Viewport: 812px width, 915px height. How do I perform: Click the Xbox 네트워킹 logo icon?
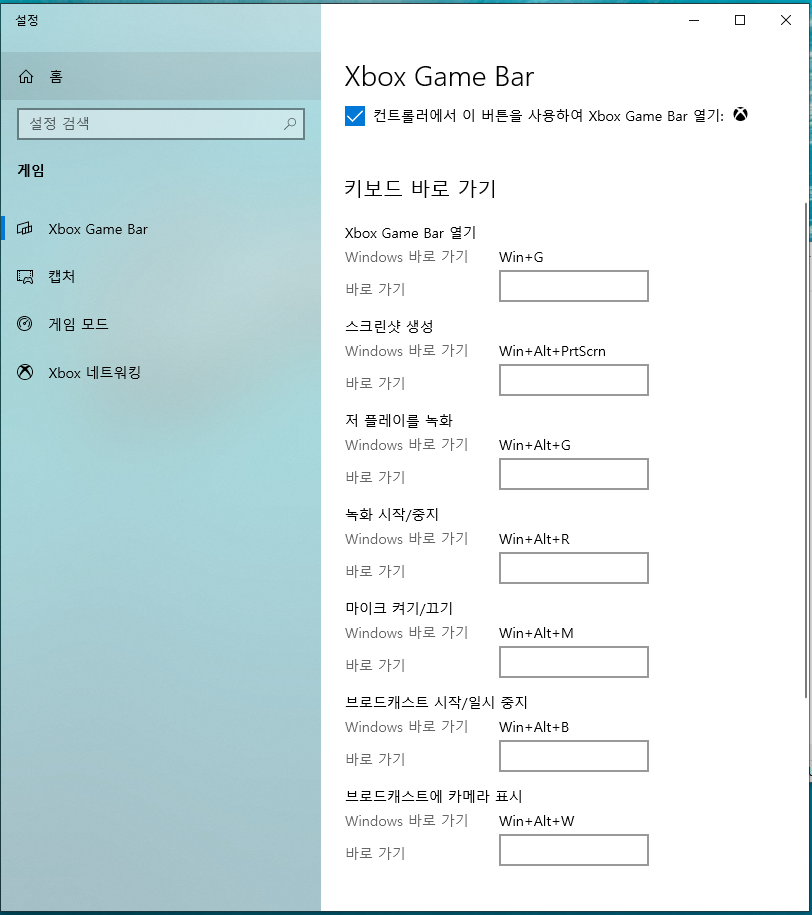25,372
